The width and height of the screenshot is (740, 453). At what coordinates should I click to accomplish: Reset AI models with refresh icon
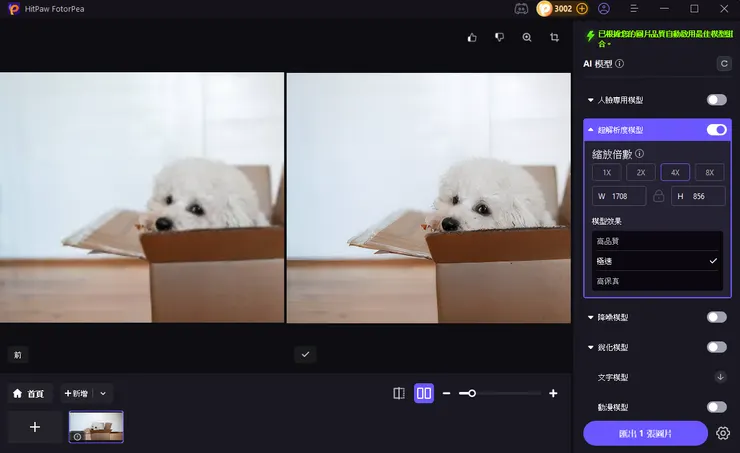point(724,63)
